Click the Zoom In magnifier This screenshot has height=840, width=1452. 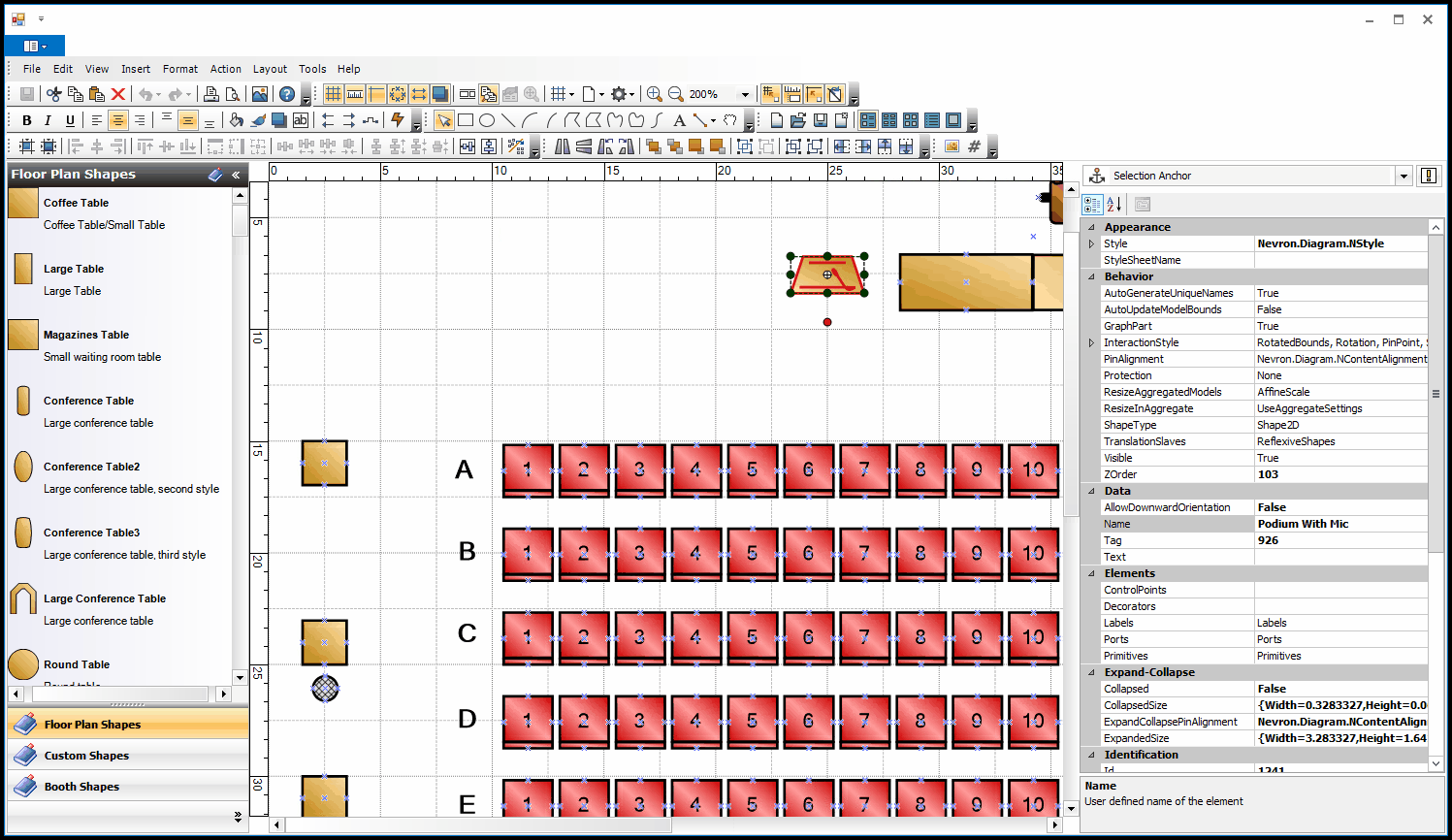[655, 94]
